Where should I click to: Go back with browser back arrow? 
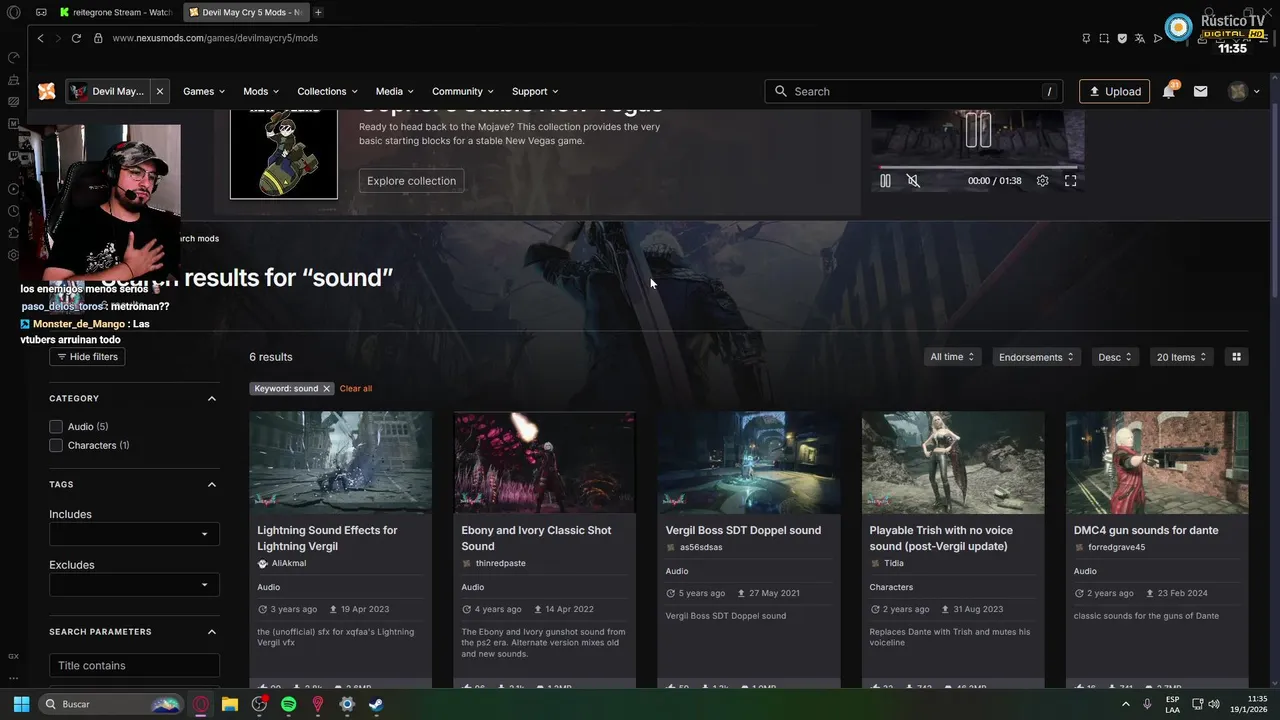[x=41, y=38]
